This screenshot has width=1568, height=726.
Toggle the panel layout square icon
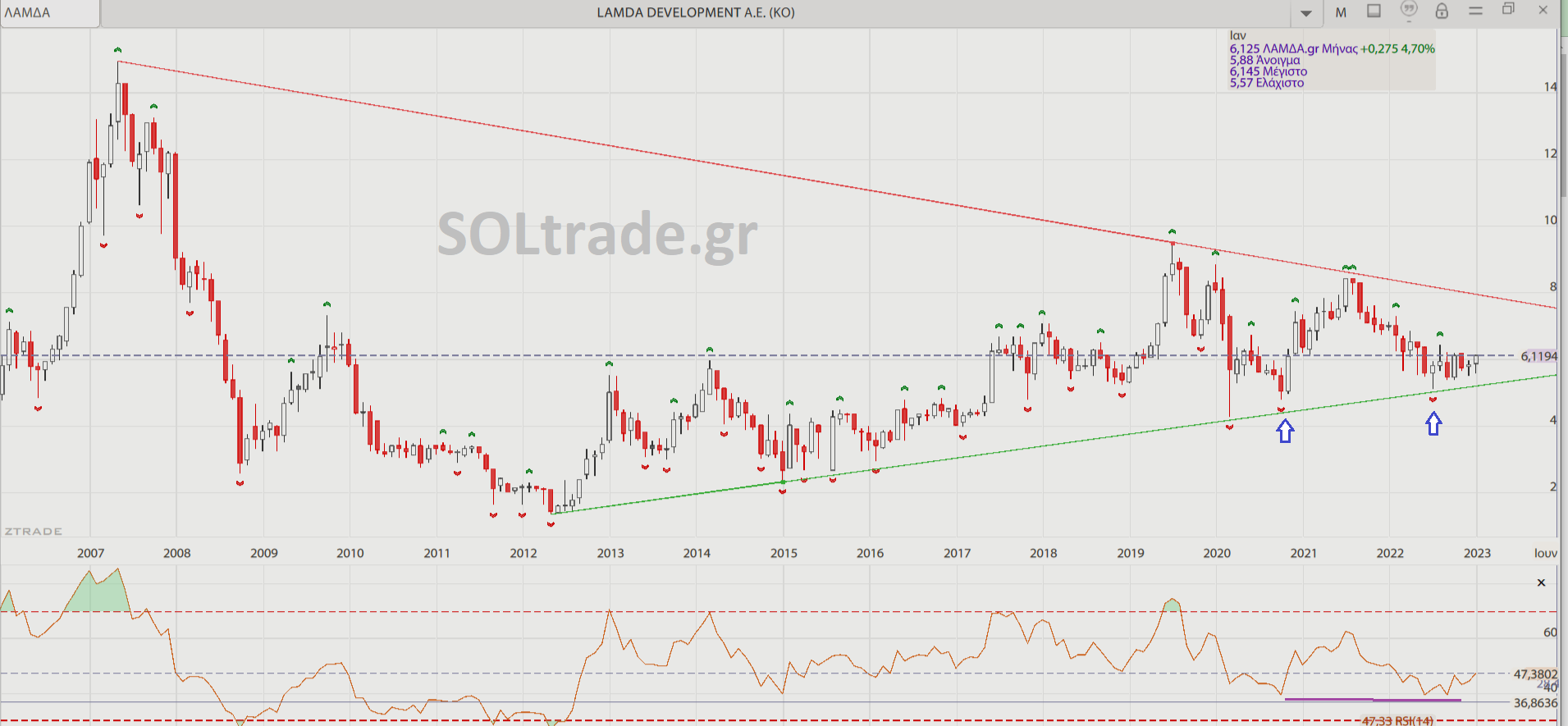(1374, 11)
